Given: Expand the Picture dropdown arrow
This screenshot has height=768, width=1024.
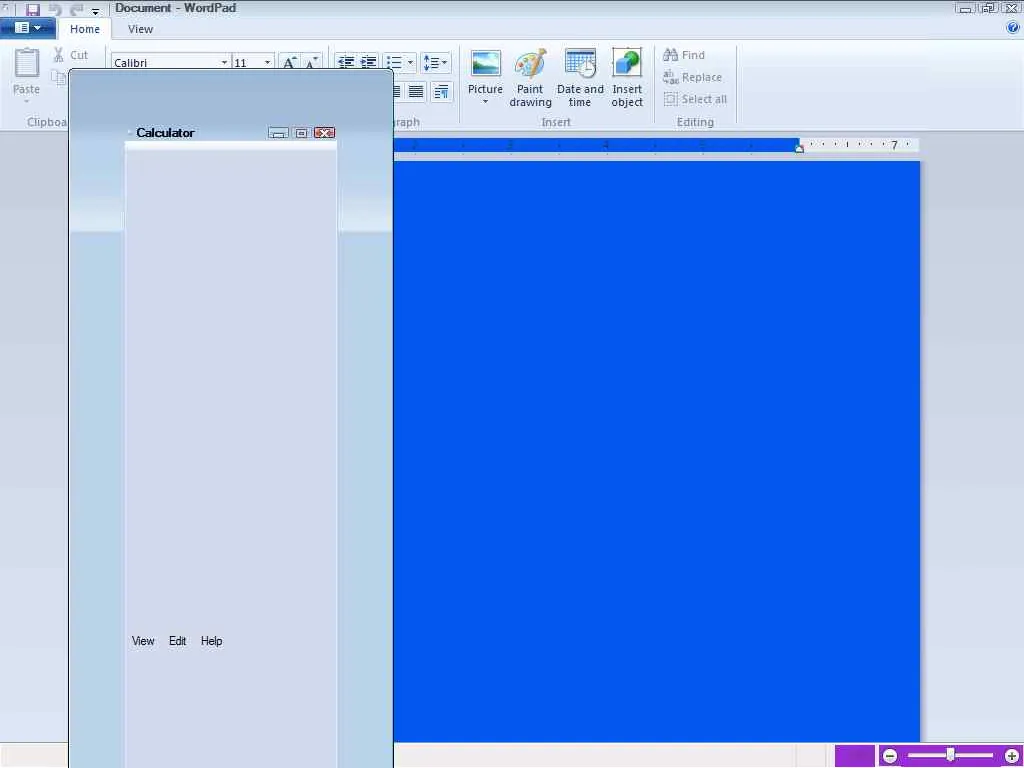Looking at the screenshot, I should click(x=485, y=102).
